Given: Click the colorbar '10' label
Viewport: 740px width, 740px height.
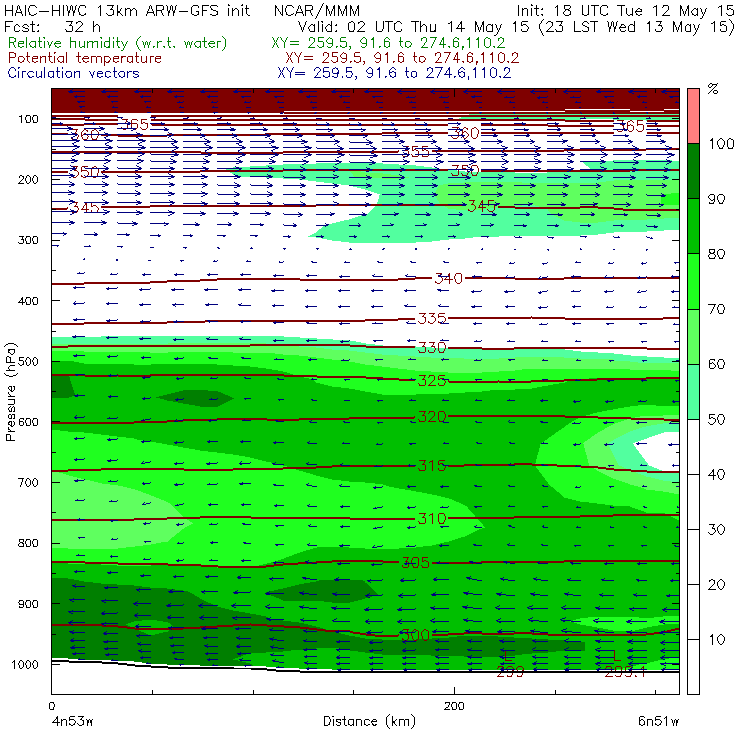Looking at the screenshot, I should [x=716, y=639].
